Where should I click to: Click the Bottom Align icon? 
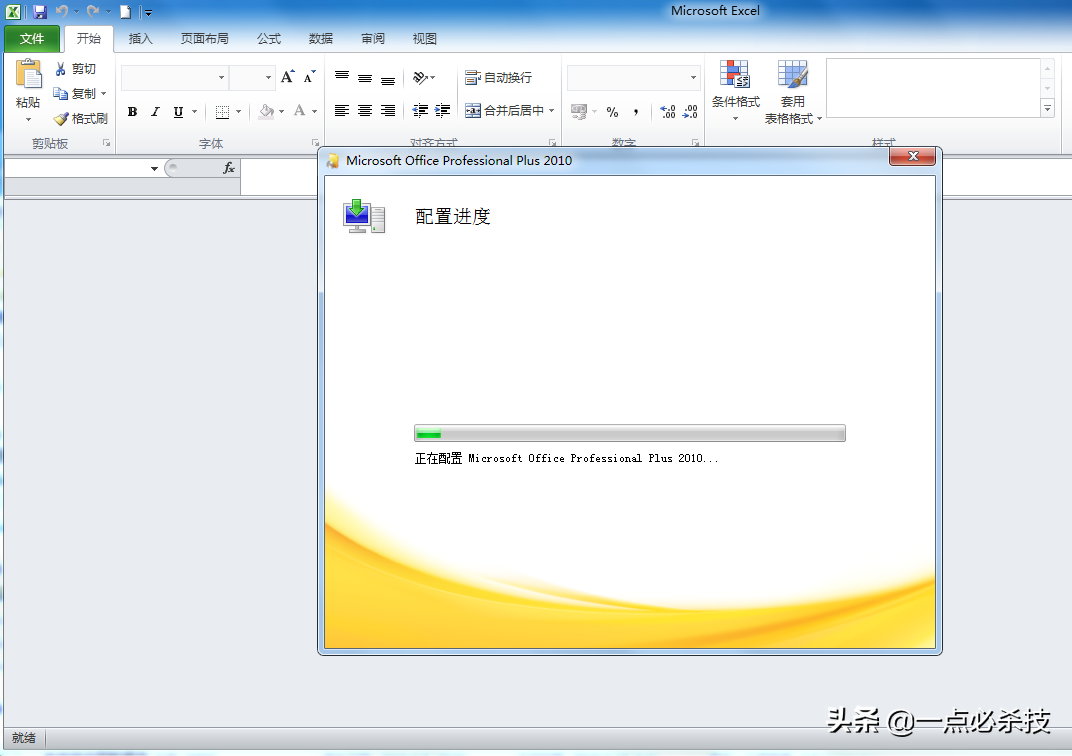pyautogui.click(x=388, y=78)
